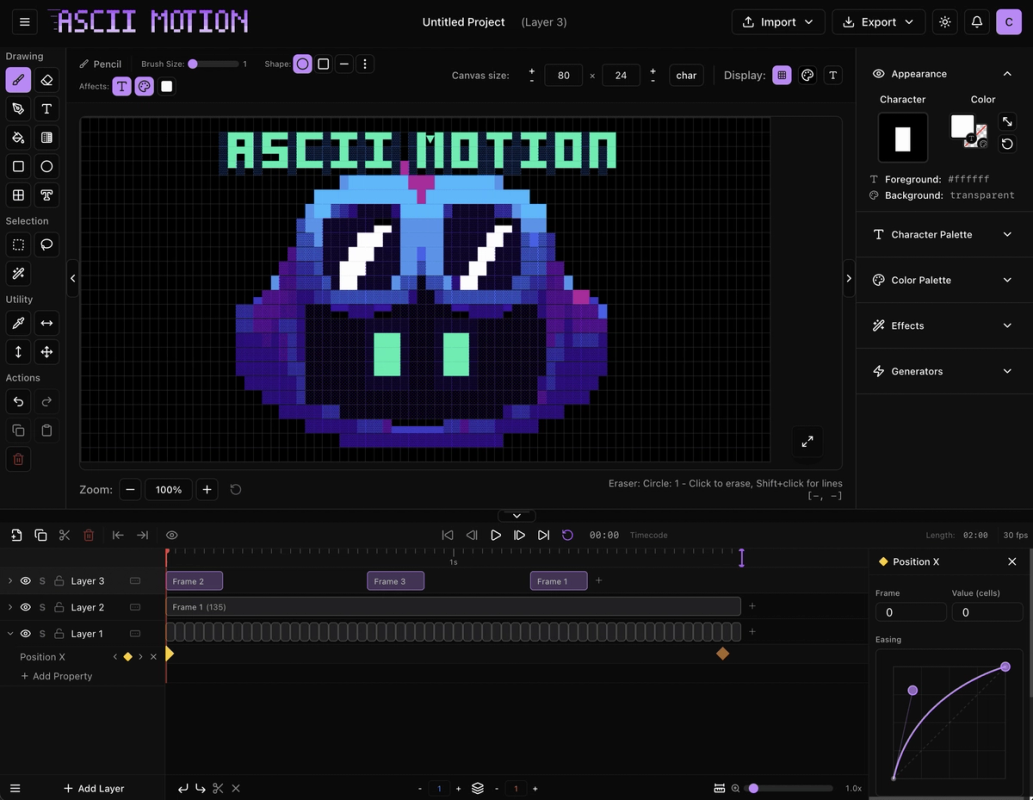Adjust the Brush Size slider

(214, 64)
